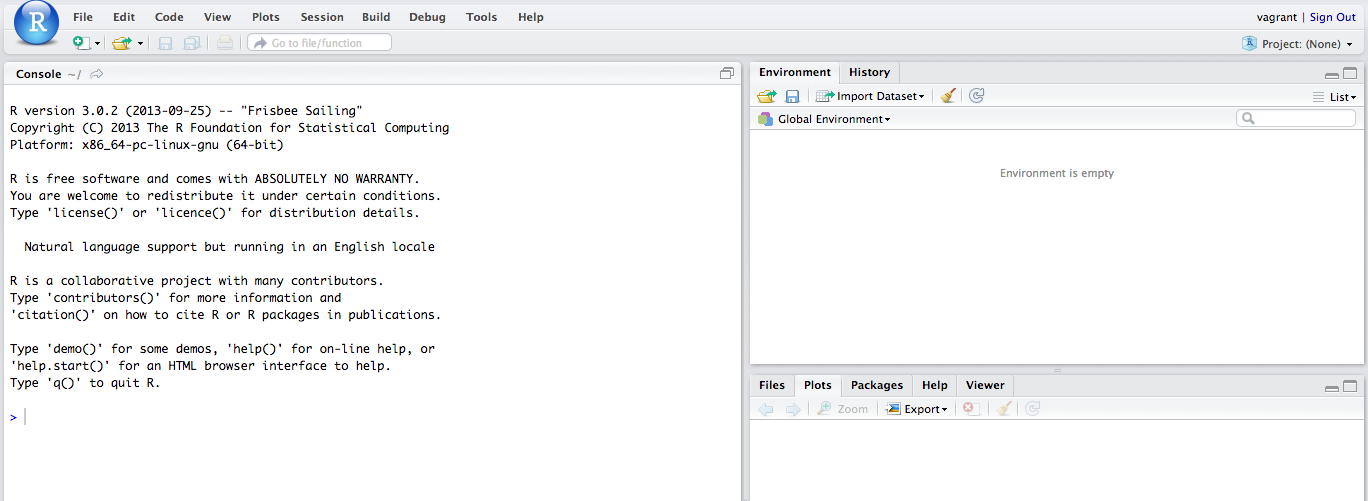This screenshot has height=501, width=1368.
Task: Maximize the Console pane
Action: point(727,74)
